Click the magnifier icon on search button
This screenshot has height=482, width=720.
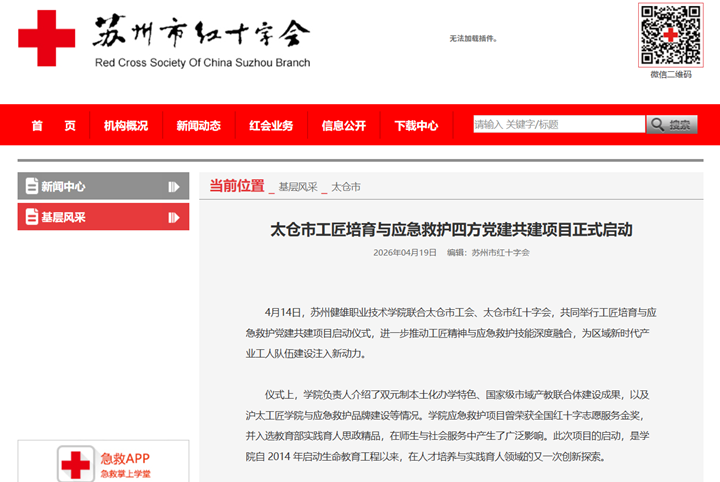point(659,125)
